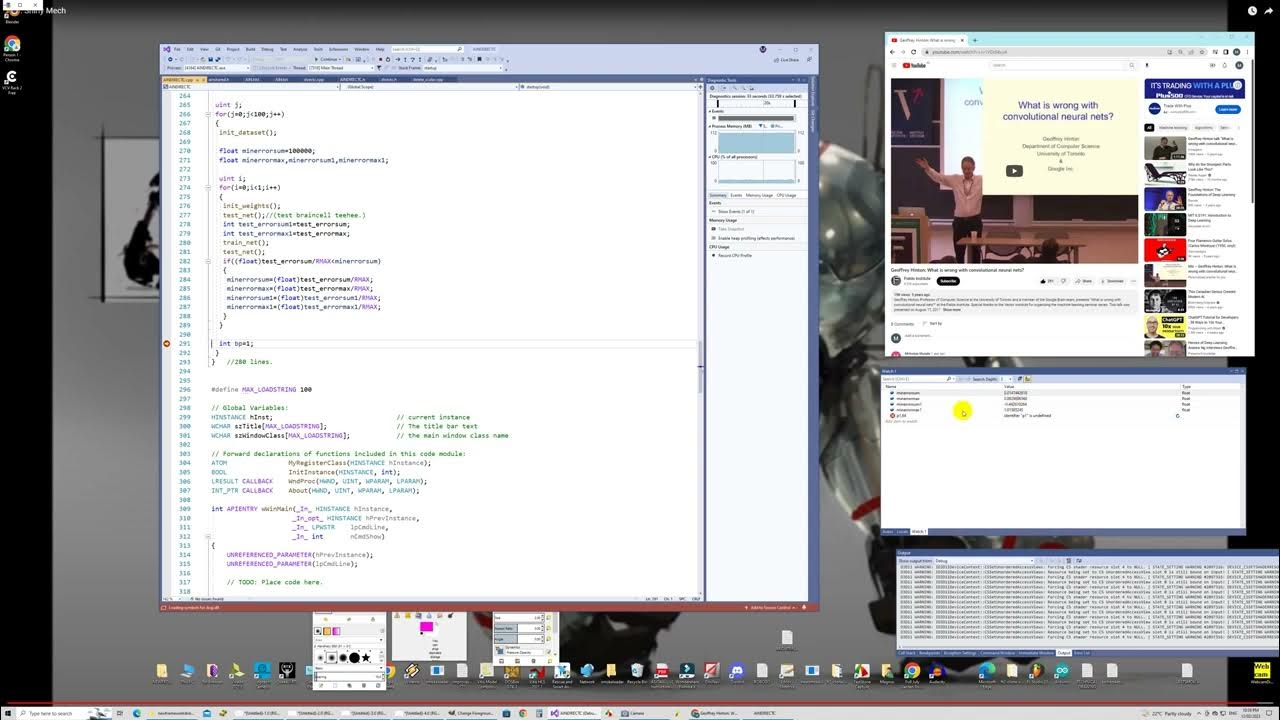The height and width of the screenshot is (720, 1280).
Task: Open the startup(void) member dropdown
Action: pyautogui.click(x=609, y=87)
